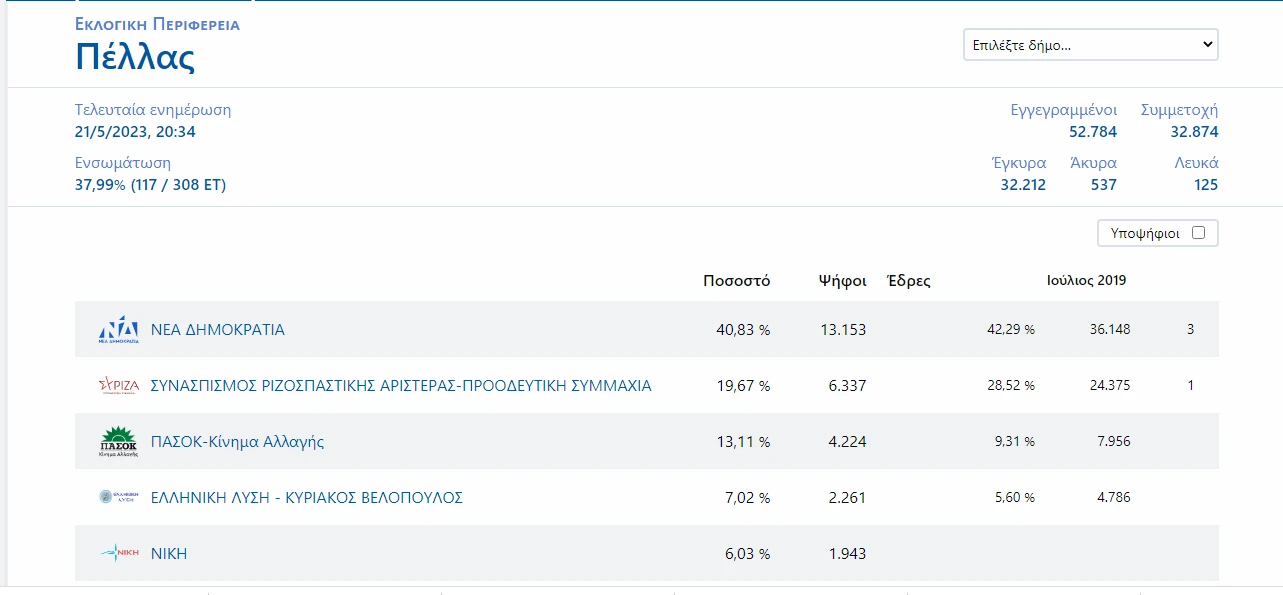The height and width of the screenshot is (595, 1283).
Task: Open the Επιλέξτε δήμο dropdown
Action: (x=1090, y=45)
